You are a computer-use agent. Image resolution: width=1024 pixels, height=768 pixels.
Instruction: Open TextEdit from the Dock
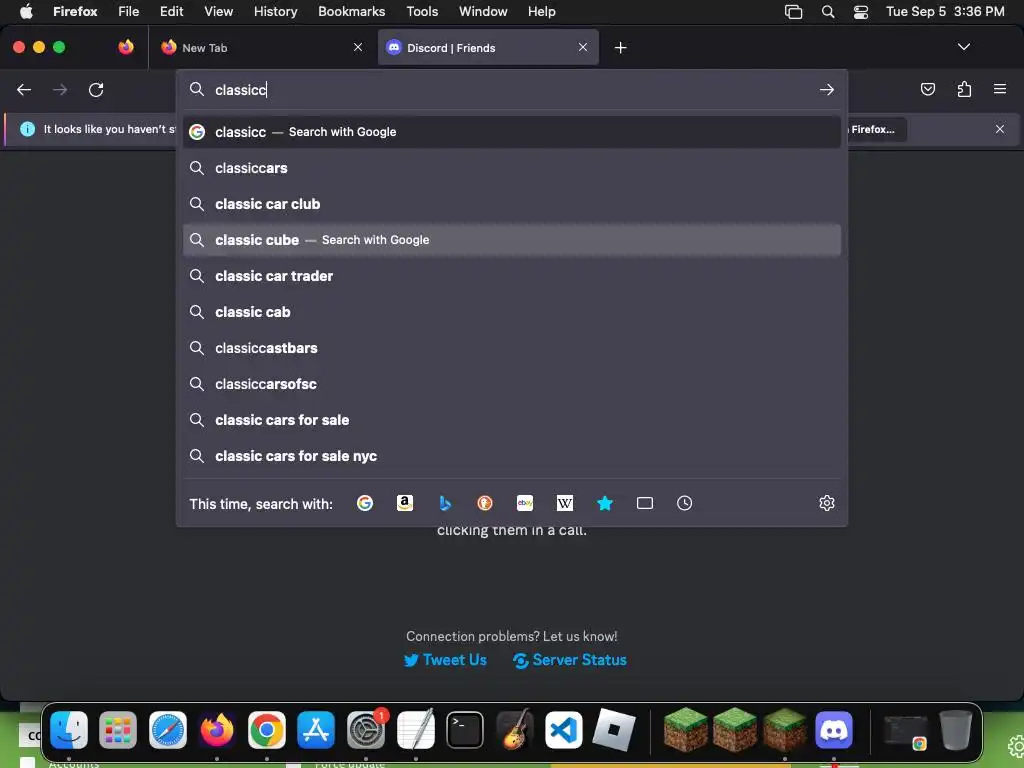(x=415, y=730)
